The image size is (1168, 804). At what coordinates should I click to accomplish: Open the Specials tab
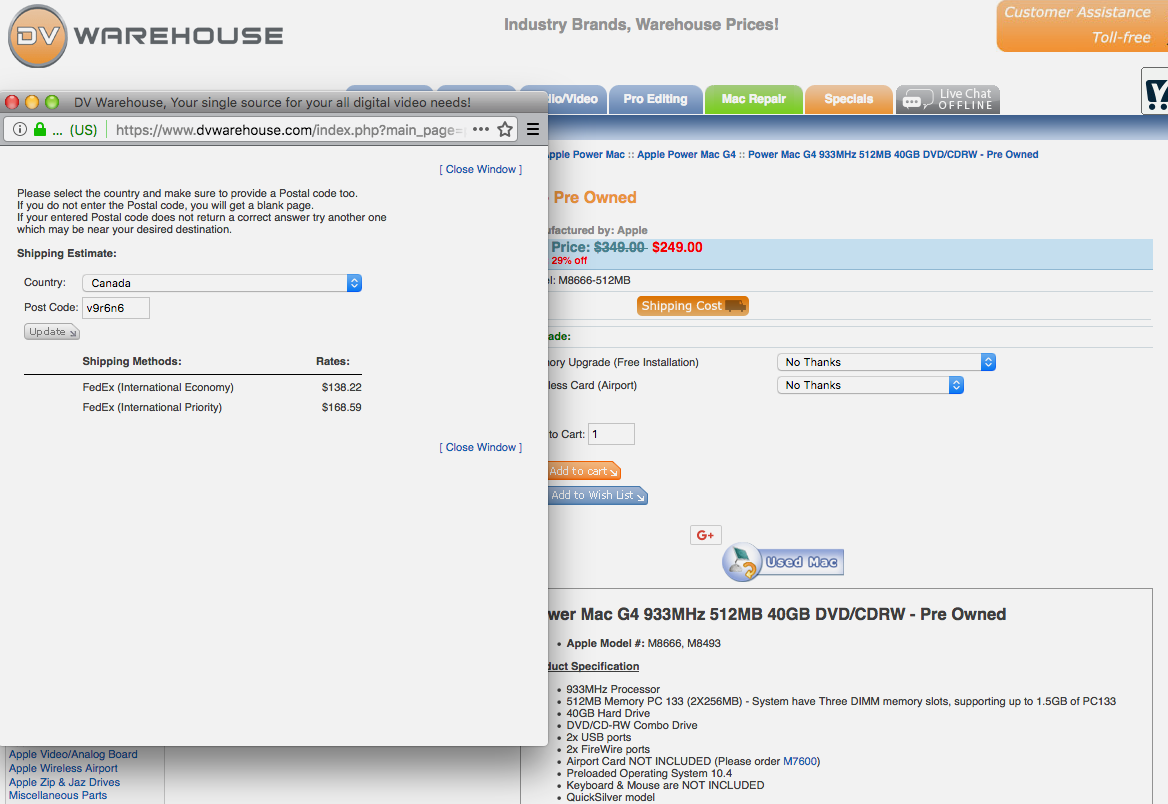(x=848, y=99)
